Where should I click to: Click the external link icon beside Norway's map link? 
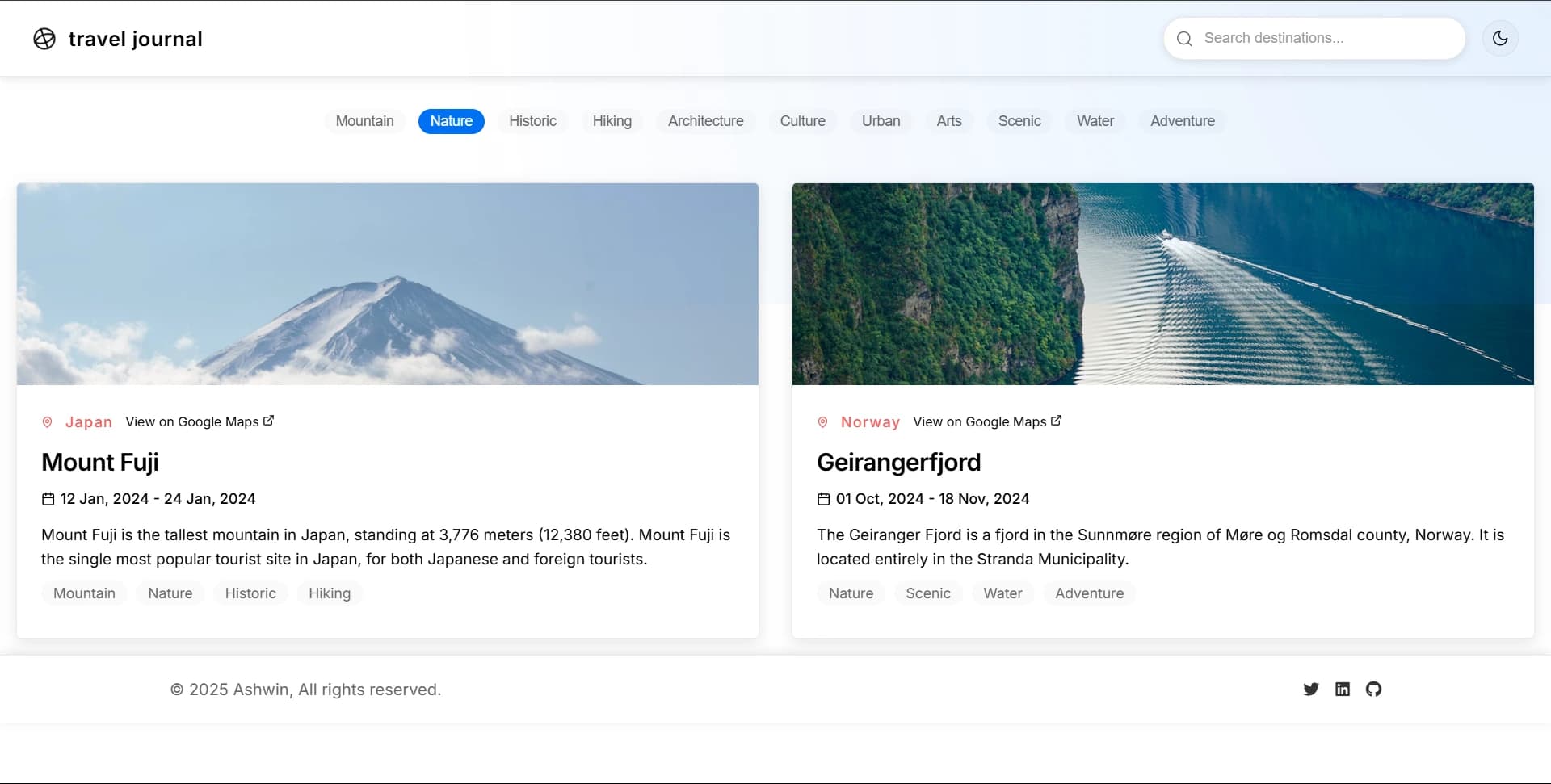click(1056, 419)
